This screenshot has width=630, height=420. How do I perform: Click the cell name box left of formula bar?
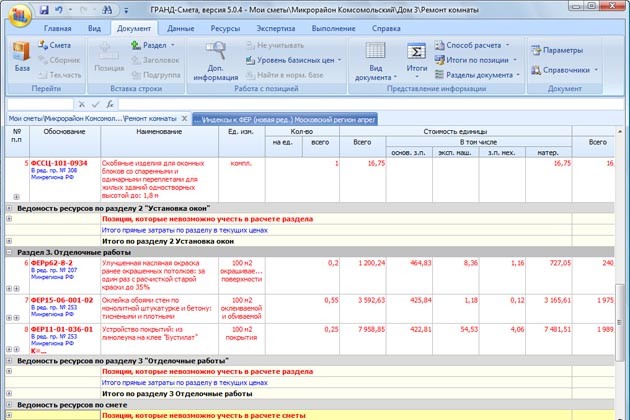(40, 104)
